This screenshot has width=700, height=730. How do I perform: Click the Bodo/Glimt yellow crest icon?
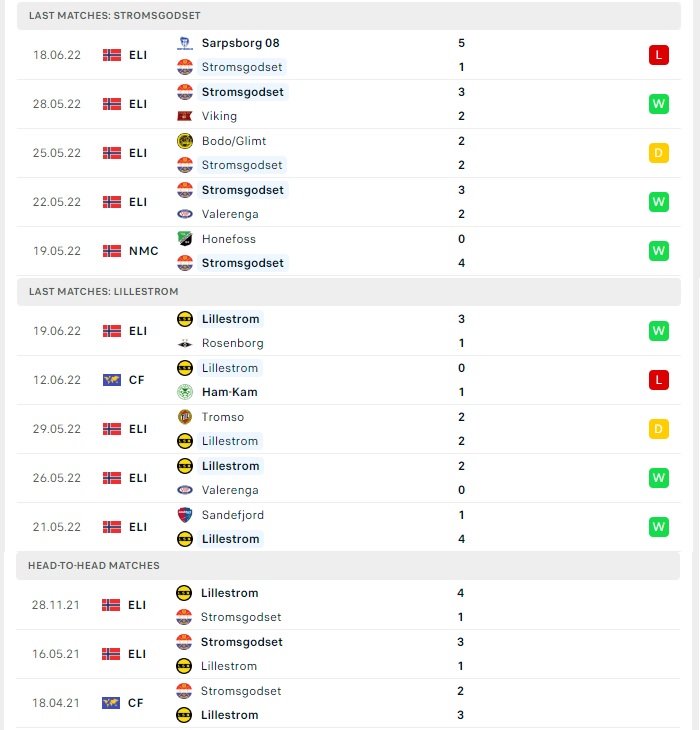pyautogui.click(x=185, y=141)
